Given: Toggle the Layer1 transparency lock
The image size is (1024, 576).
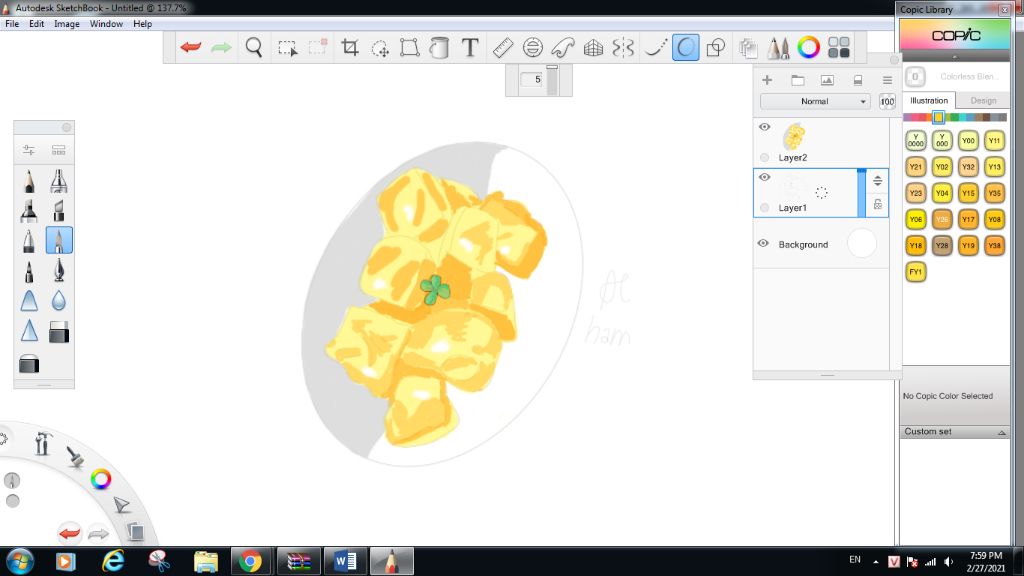Looking at the screenshot, I should click(x=878, y=204).
